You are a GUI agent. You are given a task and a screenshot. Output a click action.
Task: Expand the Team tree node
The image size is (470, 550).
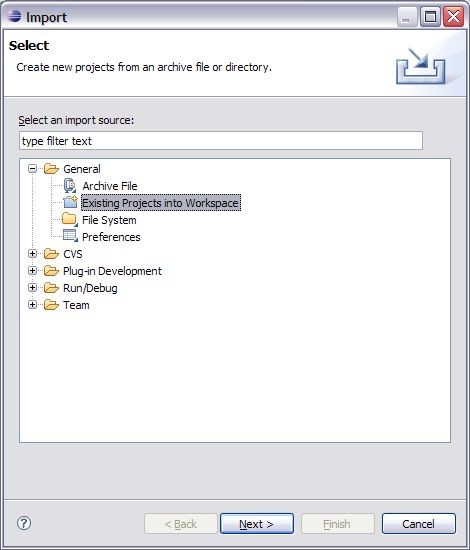tap(32, 305)
